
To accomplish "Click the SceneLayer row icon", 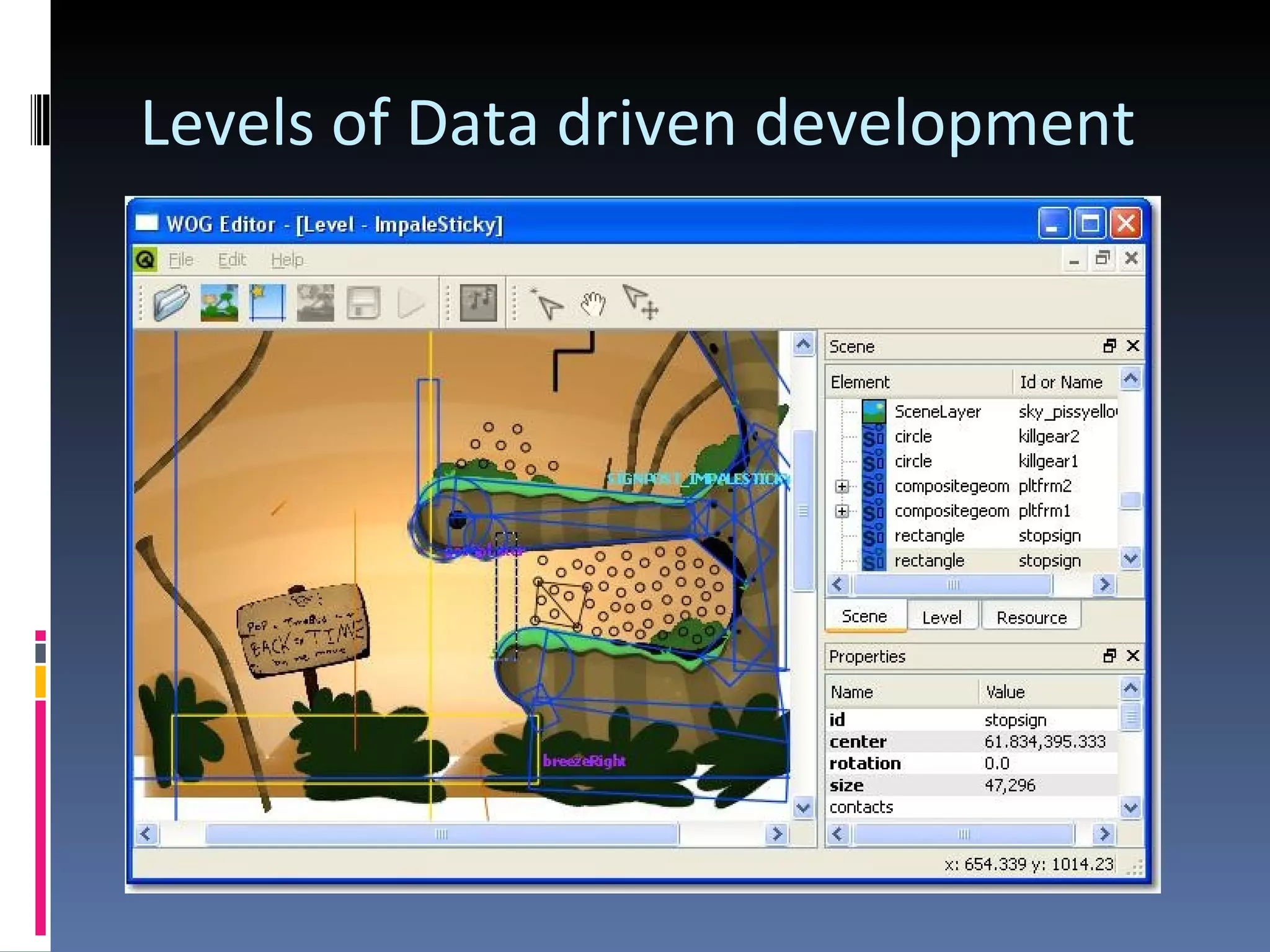I will point(874,412).
